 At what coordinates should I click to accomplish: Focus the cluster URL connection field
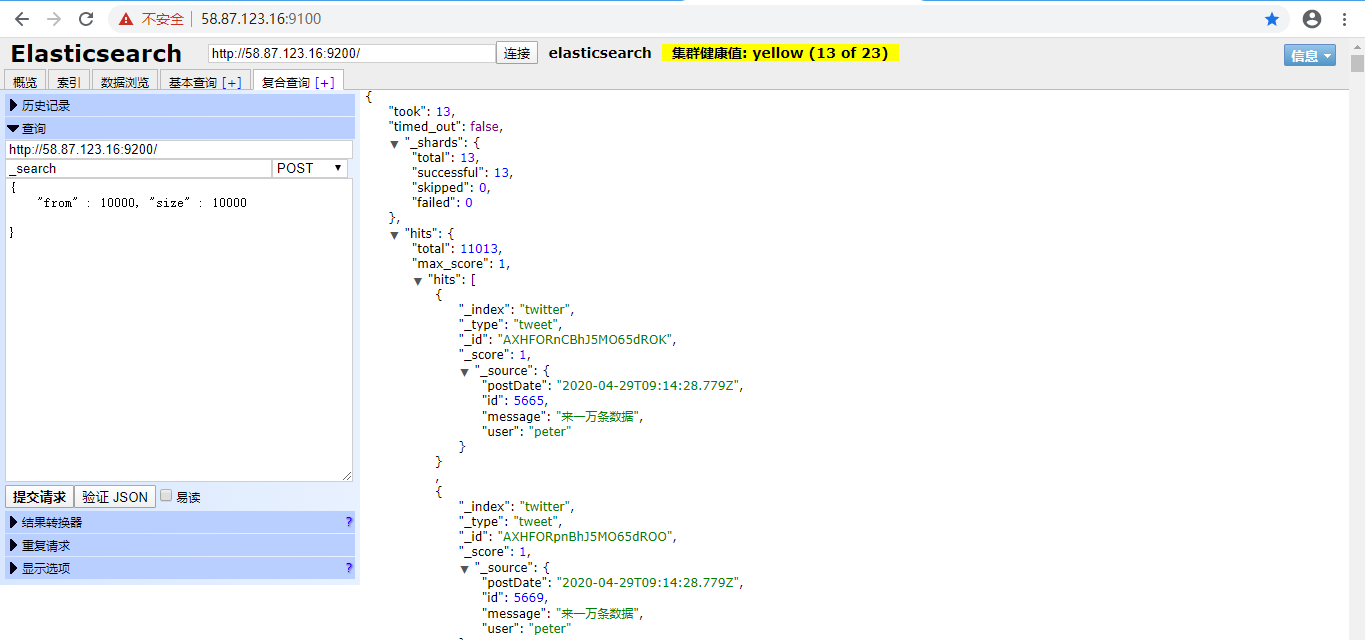pos(352,53)
